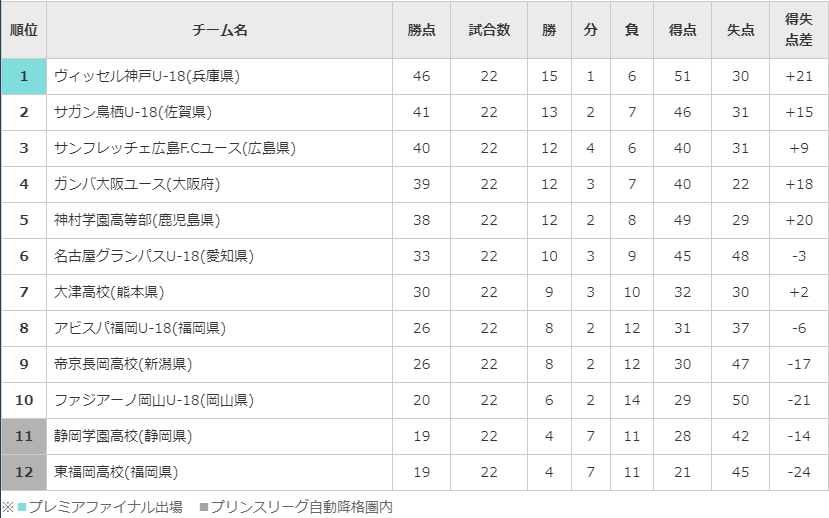Viewport: 829px width, 518px height.
Task: Select team サガン鳥栖U-18(佐賀県)
Action: coord(133,112)
